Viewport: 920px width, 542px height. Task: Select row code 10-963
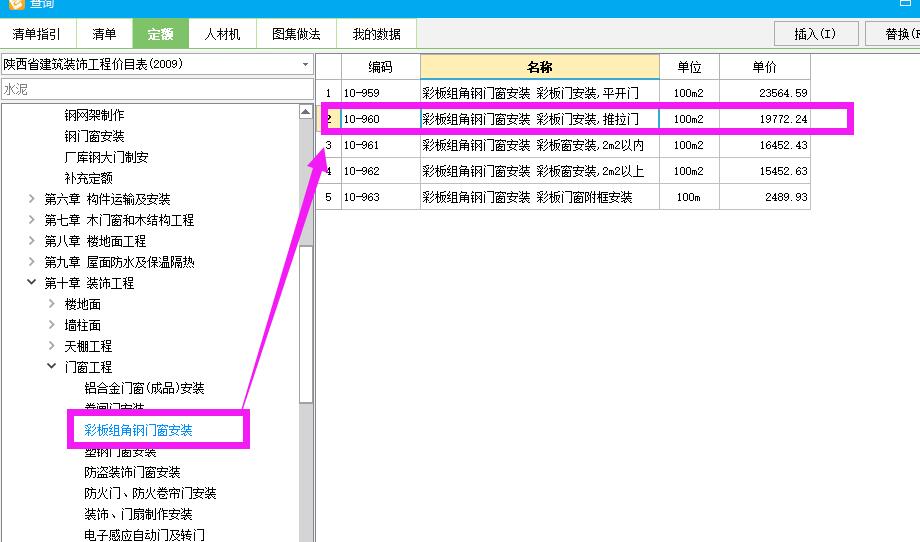click(x=380, y=197)
